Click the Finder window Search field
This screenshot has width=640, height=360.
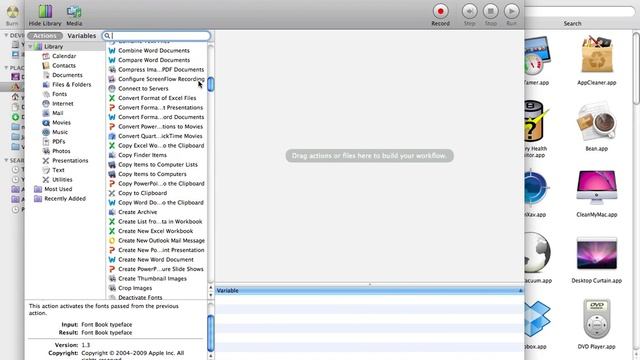pyautogui.click(x=580, y=11)
